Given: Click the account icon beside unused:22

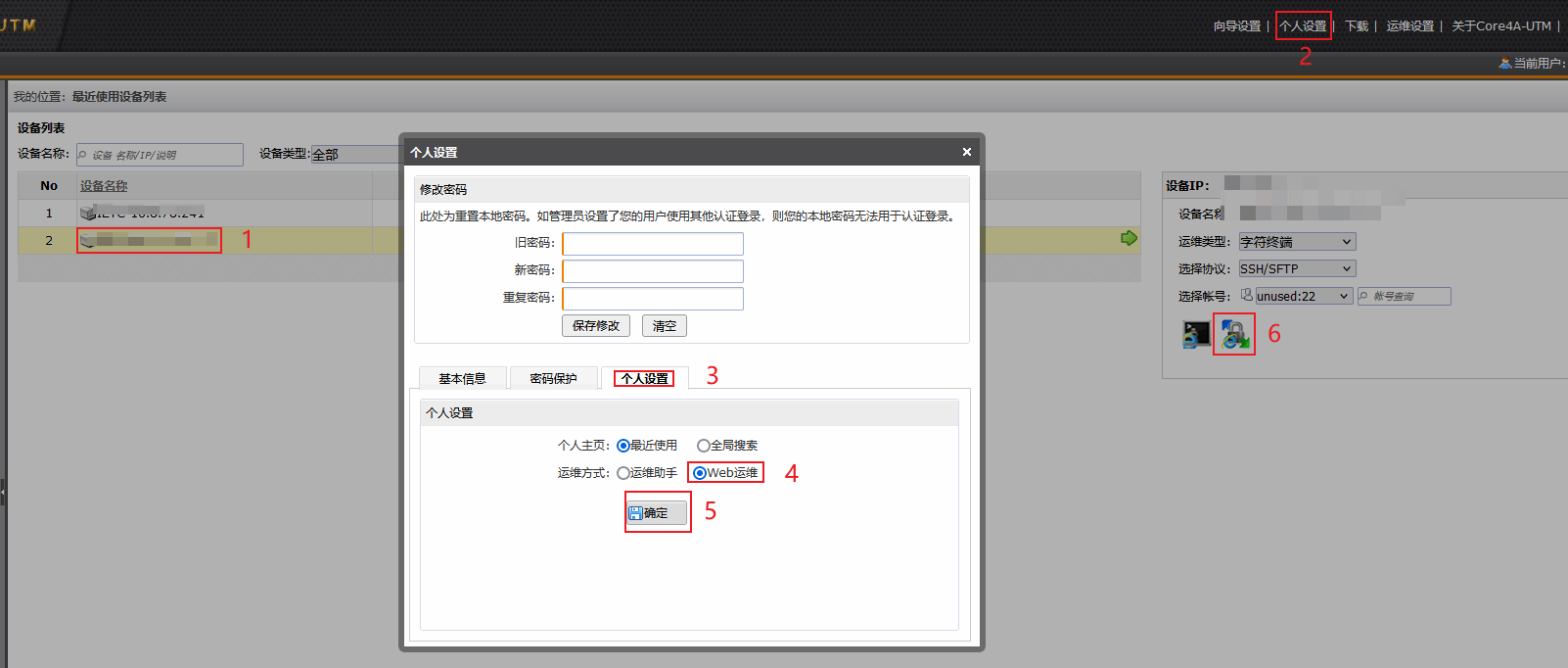Looking at the screenshot, I should click(x=1246, y=295).
